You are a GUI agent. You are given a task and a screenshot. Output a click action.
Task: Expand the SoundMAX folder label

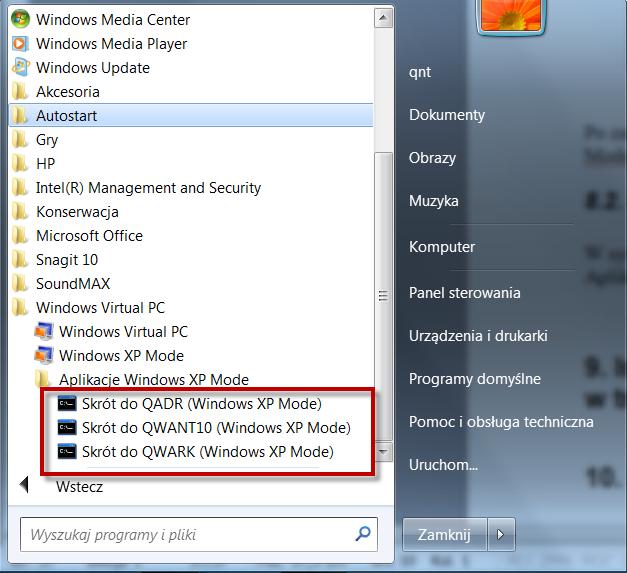click(x=73, y=284)
